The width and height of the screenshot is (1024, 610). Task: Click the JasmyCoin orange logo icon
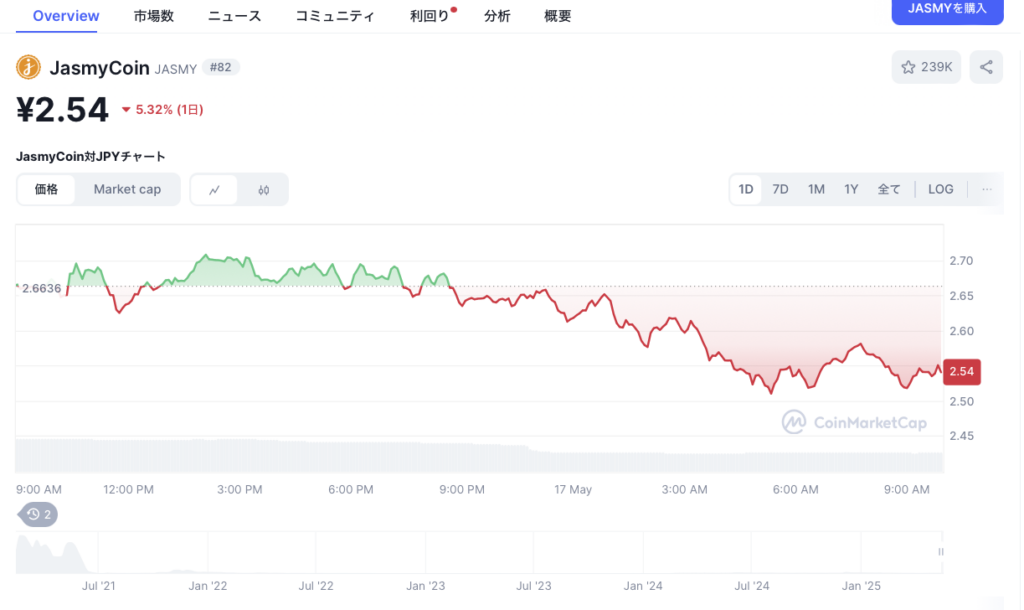coord(28,67)
